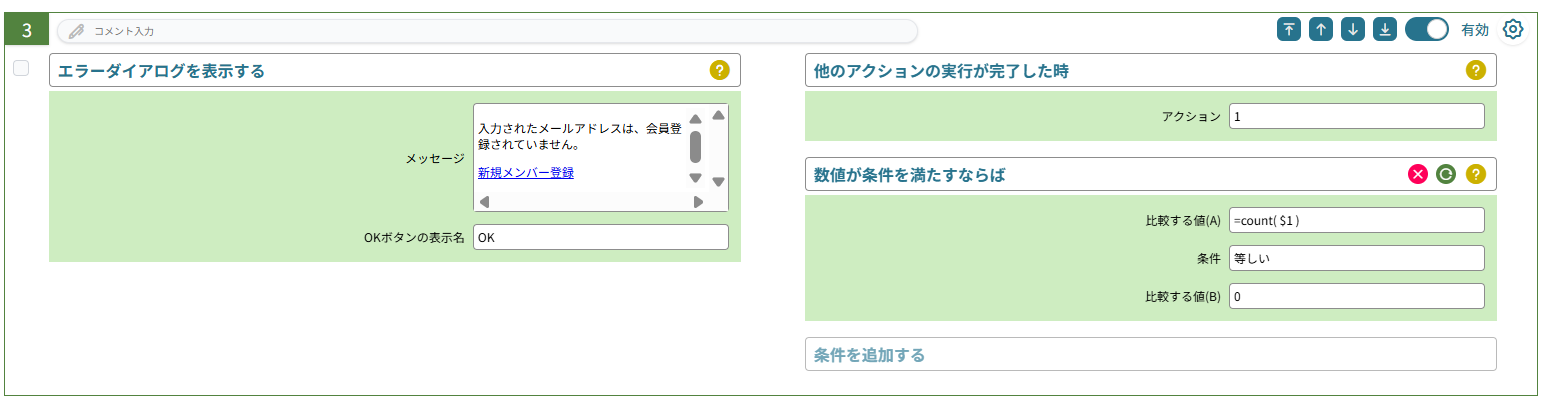Screen dimensions: 1547x405
Task: Open settings gear for action 3
Action: (1513, 30)
